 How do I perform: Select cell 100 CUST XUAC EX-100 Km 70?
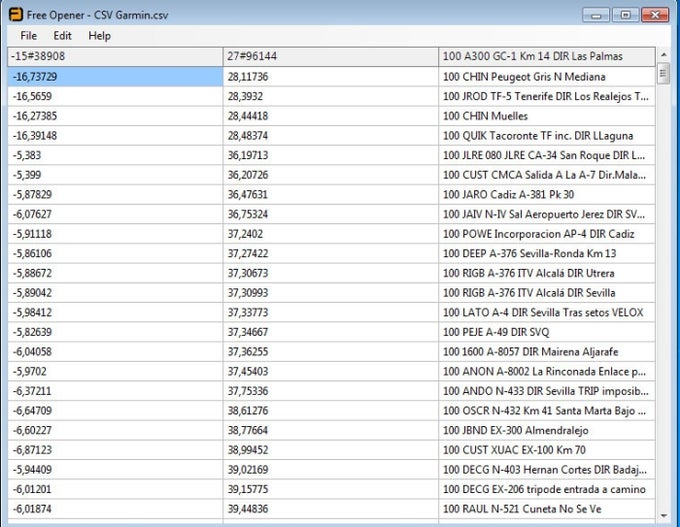(x=547, y=450)
